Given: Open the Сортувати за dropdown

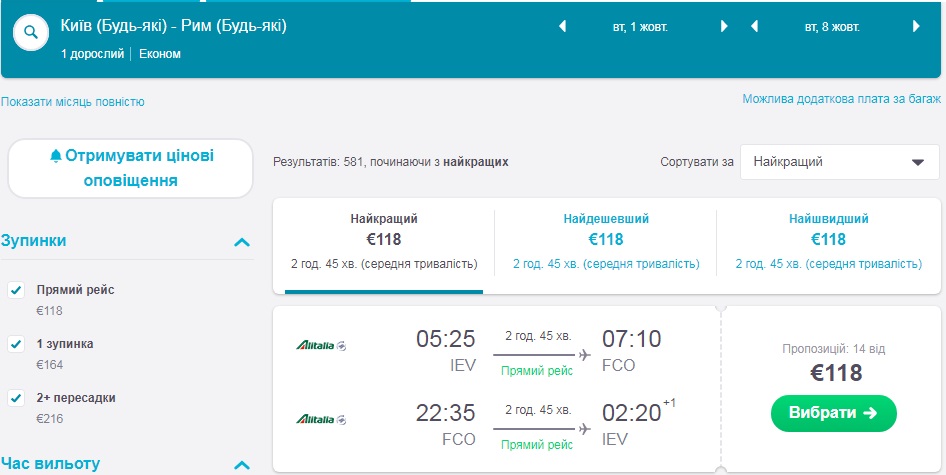Looking at the screenshot, I should pos(839,162).
